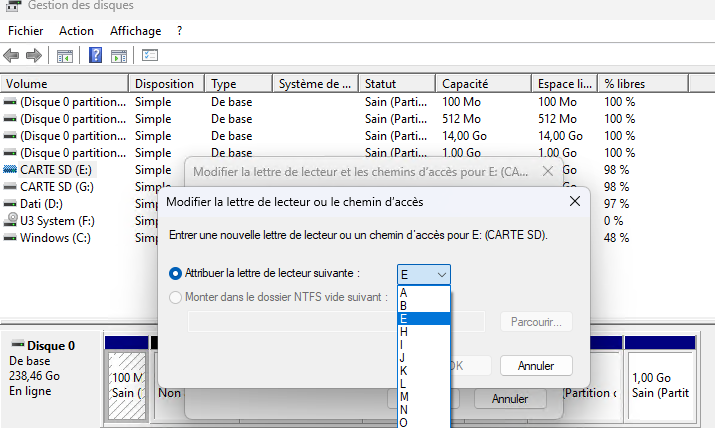Sort by the Type column header
The width and height of the screenshot is (715, 428).
click(x=238, y=84)
